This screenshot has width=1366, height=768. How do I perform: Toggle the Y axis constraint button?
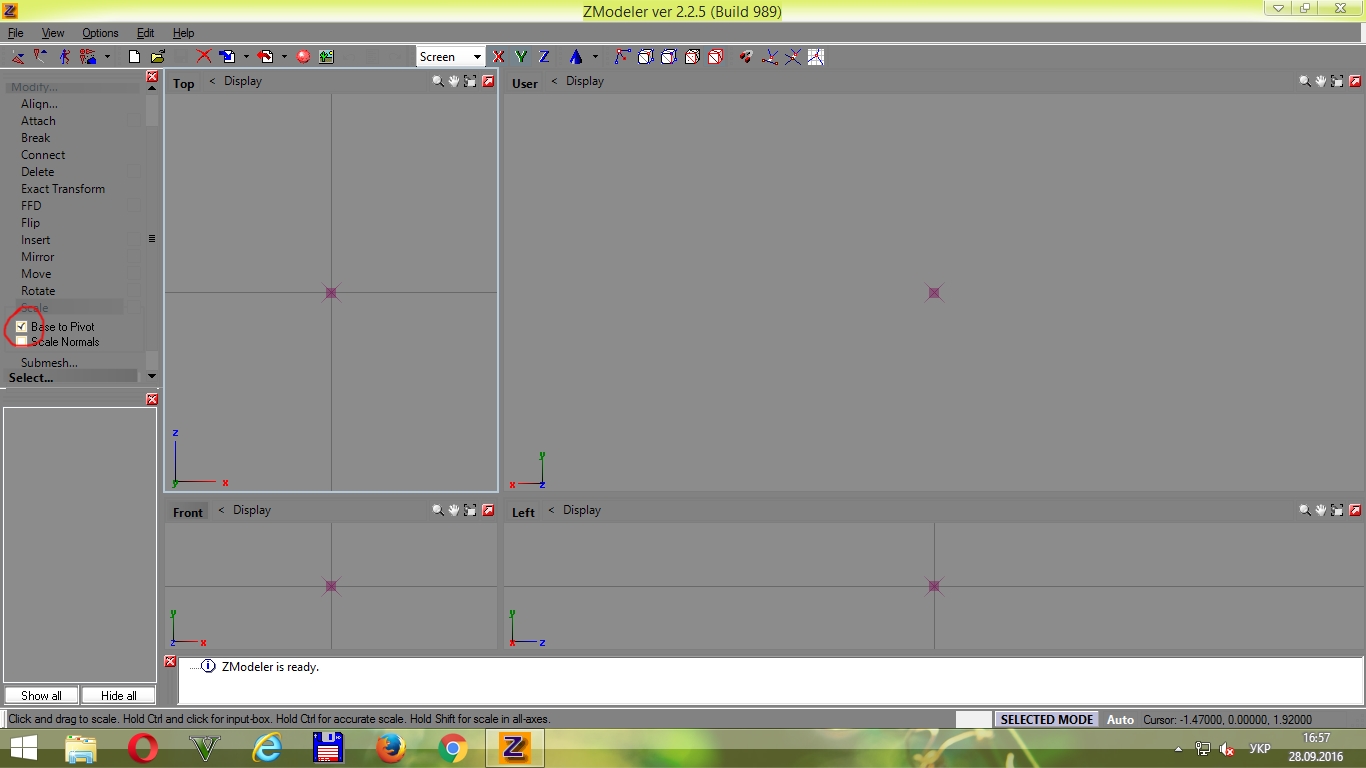point(521,57)
